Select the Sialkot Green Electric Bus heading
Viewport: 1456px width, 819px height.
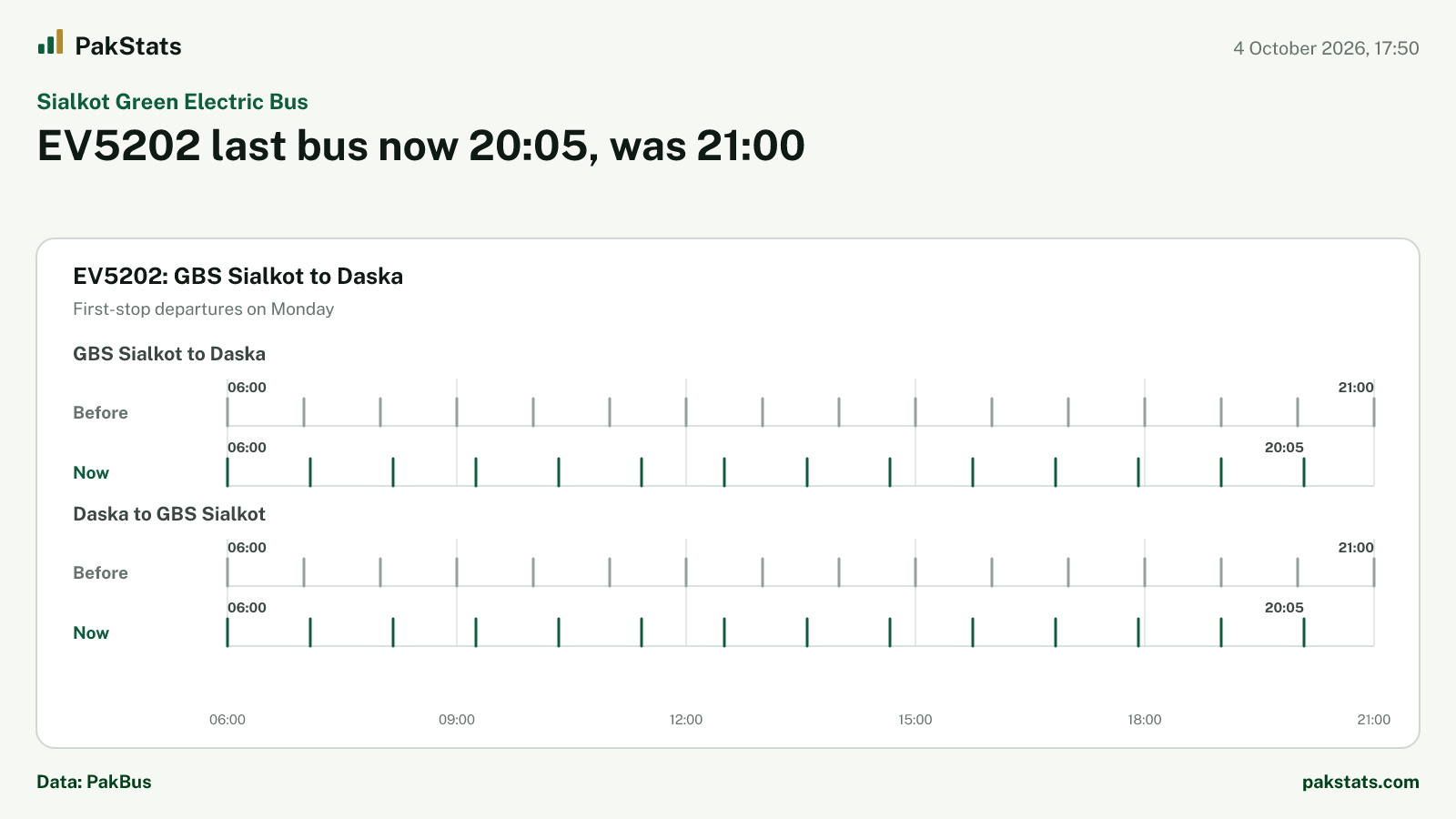click(x=172, y=102)
